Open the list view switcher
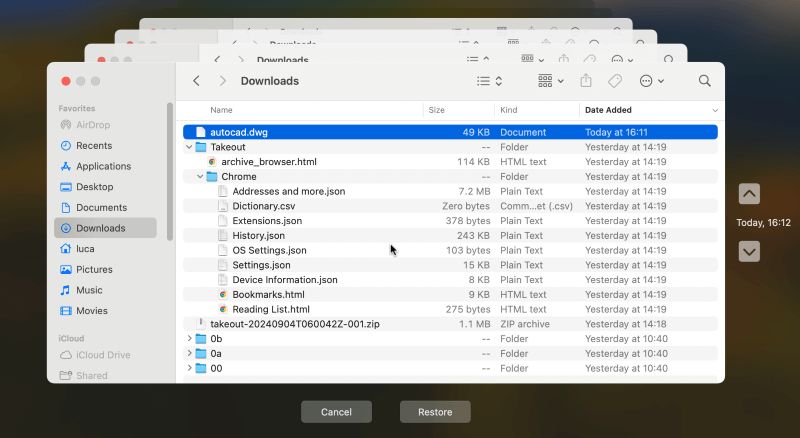Image resolution: width=800 pixels, height=438 pixels. tap(489, 81)
